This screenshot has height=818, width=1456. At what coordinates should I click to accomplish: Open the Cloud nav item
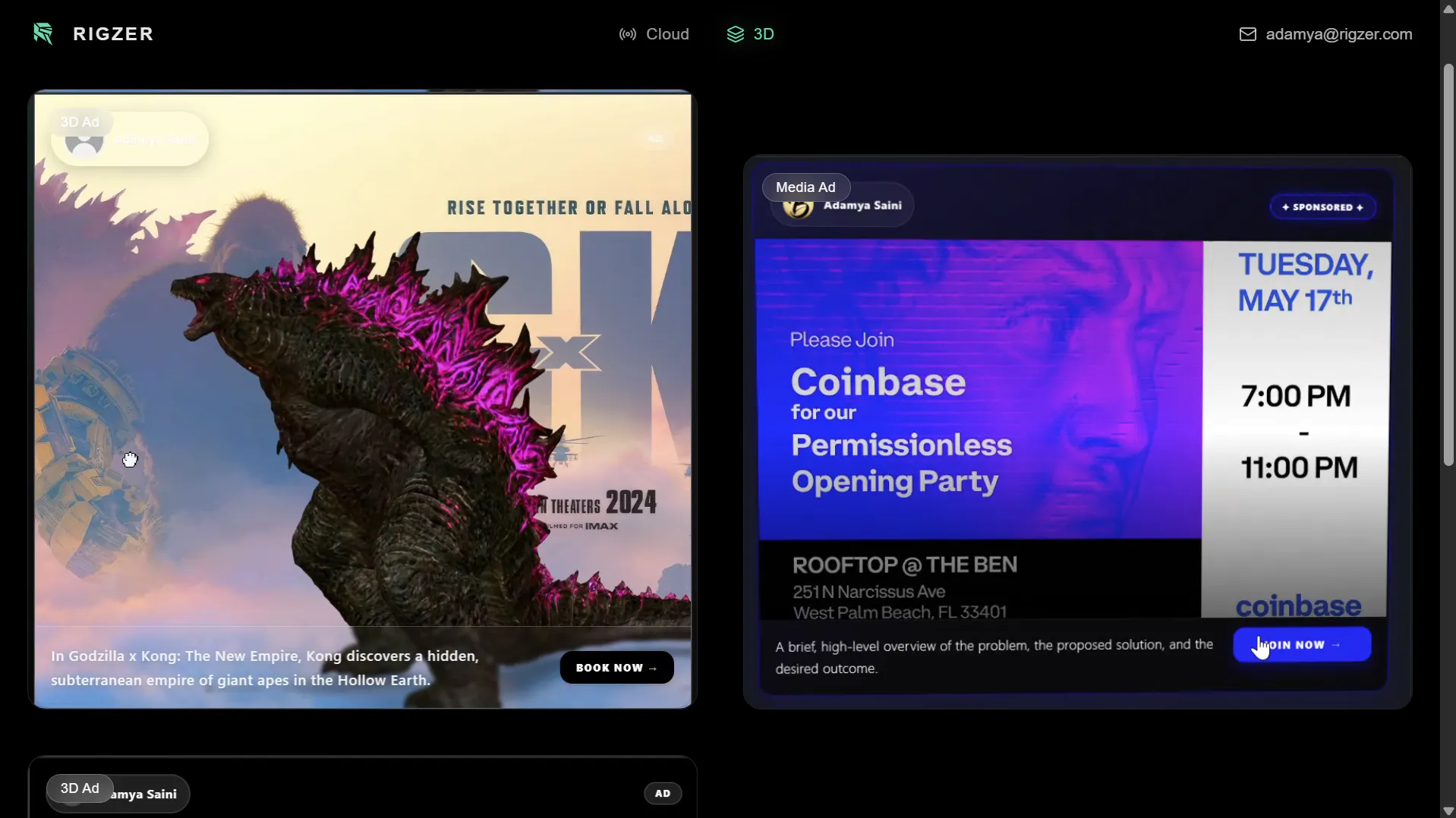click(654, 34)
